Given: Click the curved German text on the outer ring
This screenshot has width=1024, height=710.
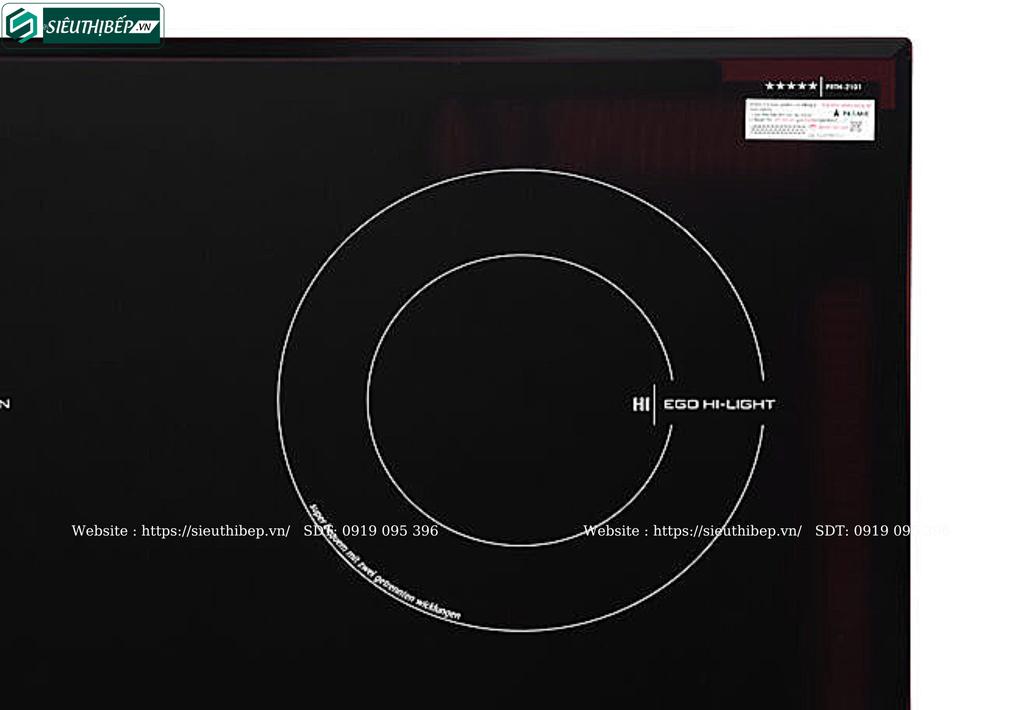Looking at the screenshot, I should point(384,562).
